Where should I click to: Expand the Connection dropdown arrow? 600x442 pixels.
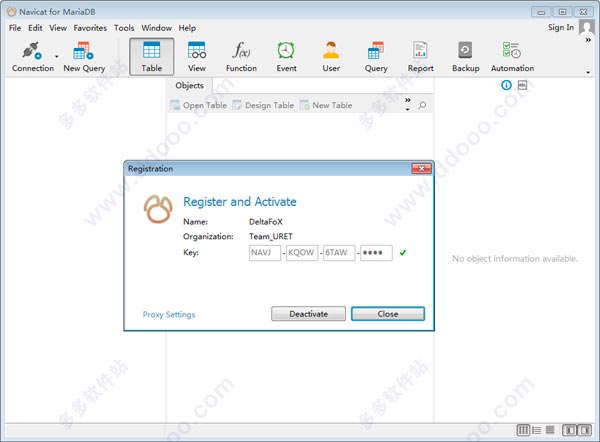(x=57, y=56)
